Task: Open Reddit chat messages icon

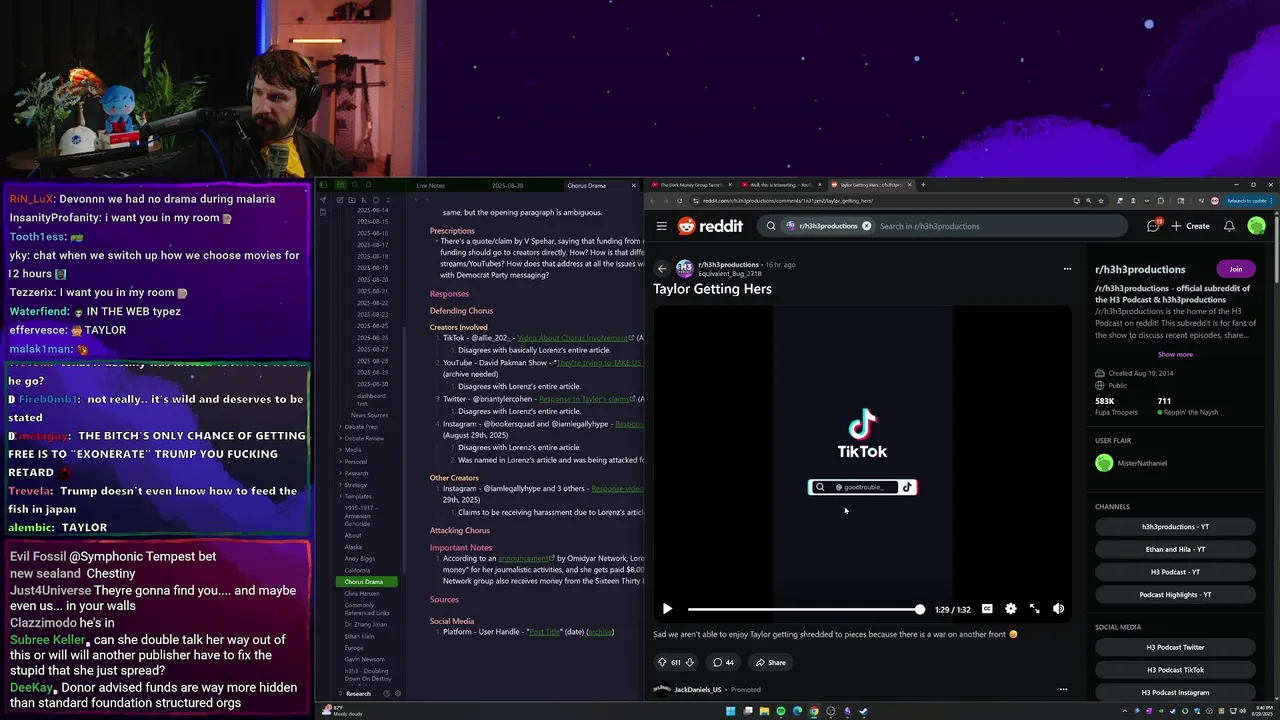Action: point(1153,226)
